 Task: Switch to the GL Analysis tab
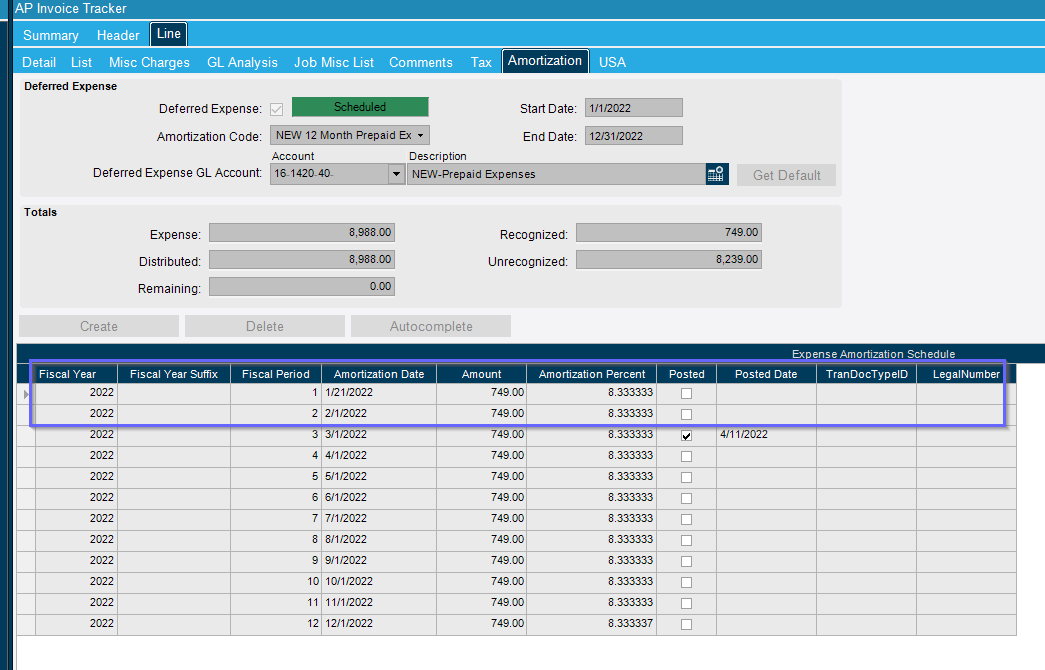point(242,62)
